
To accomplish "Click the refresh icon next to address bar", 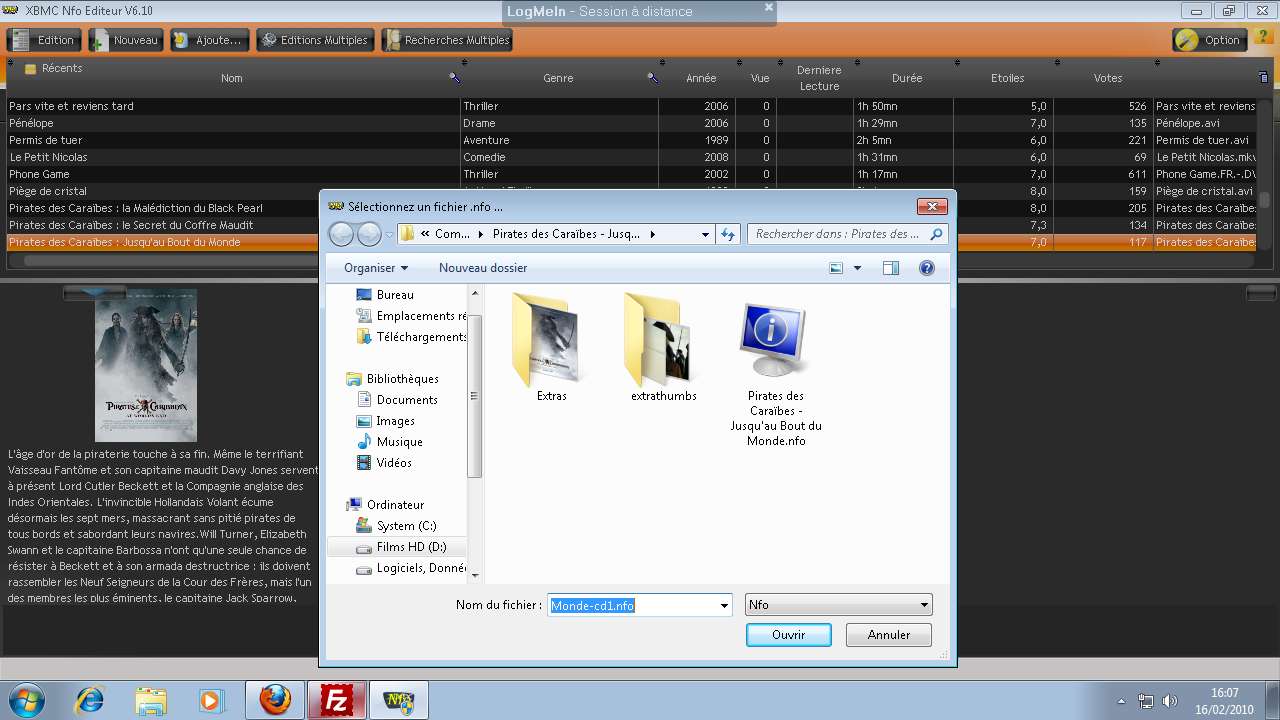I will click(x=728, y=234).
